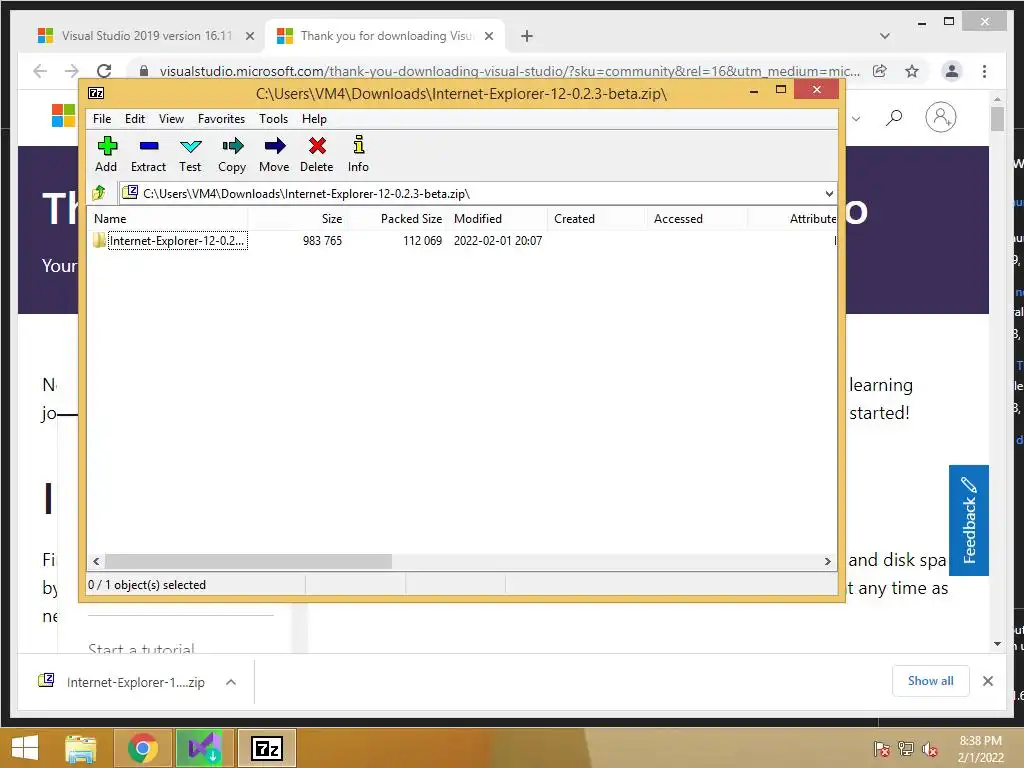Click the volume tray icon

click(929, 749)
